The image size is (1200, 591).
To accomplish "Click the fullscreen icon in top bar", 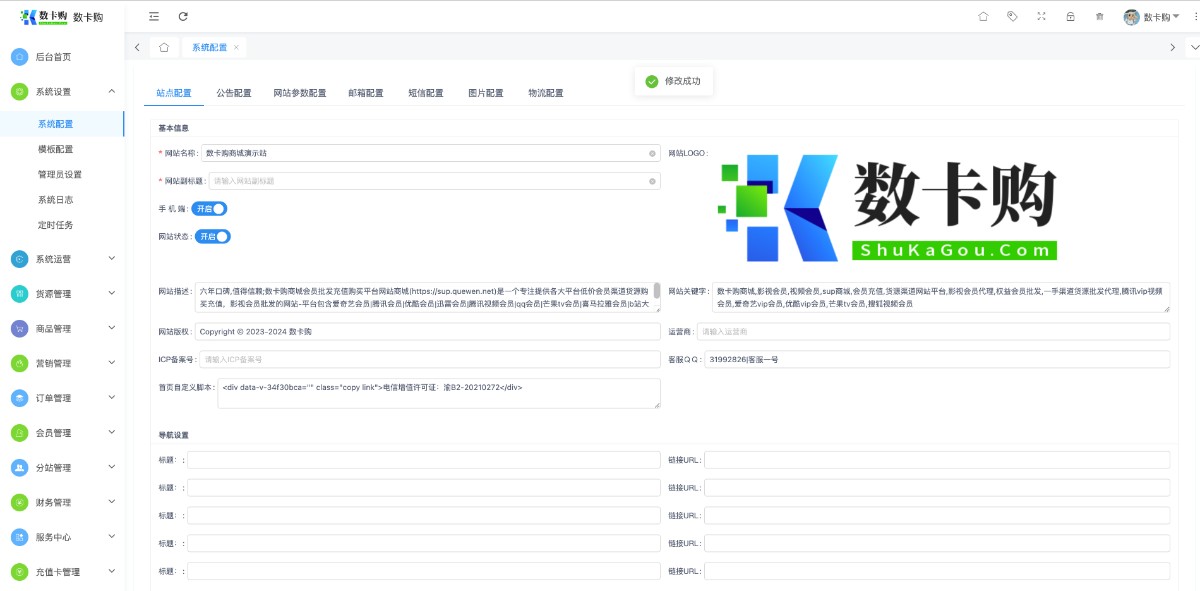I will pos(1041,16).
